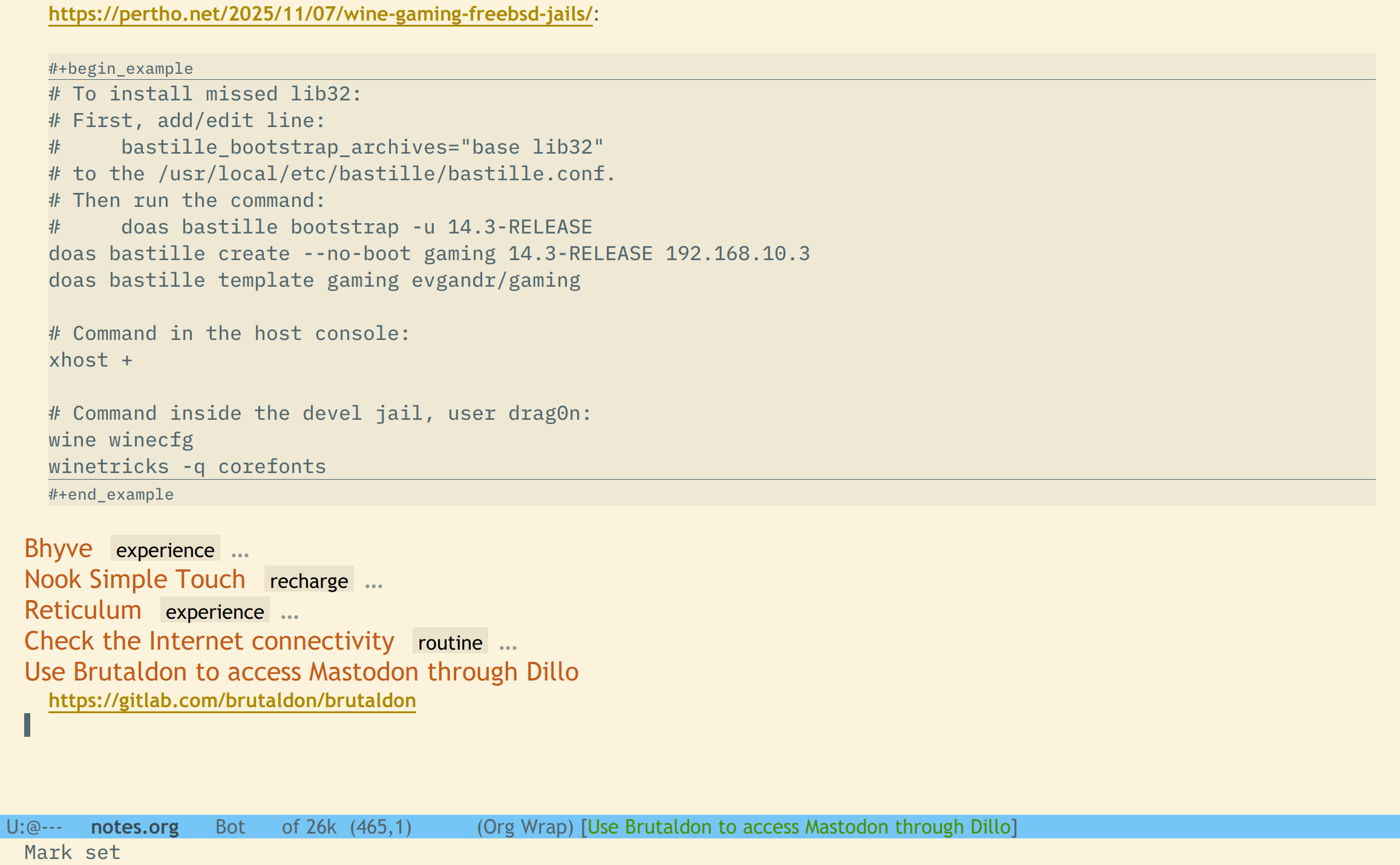Click notes.org buffer name in mode line
The image size is (1400, 865).
tap(134, 826)
